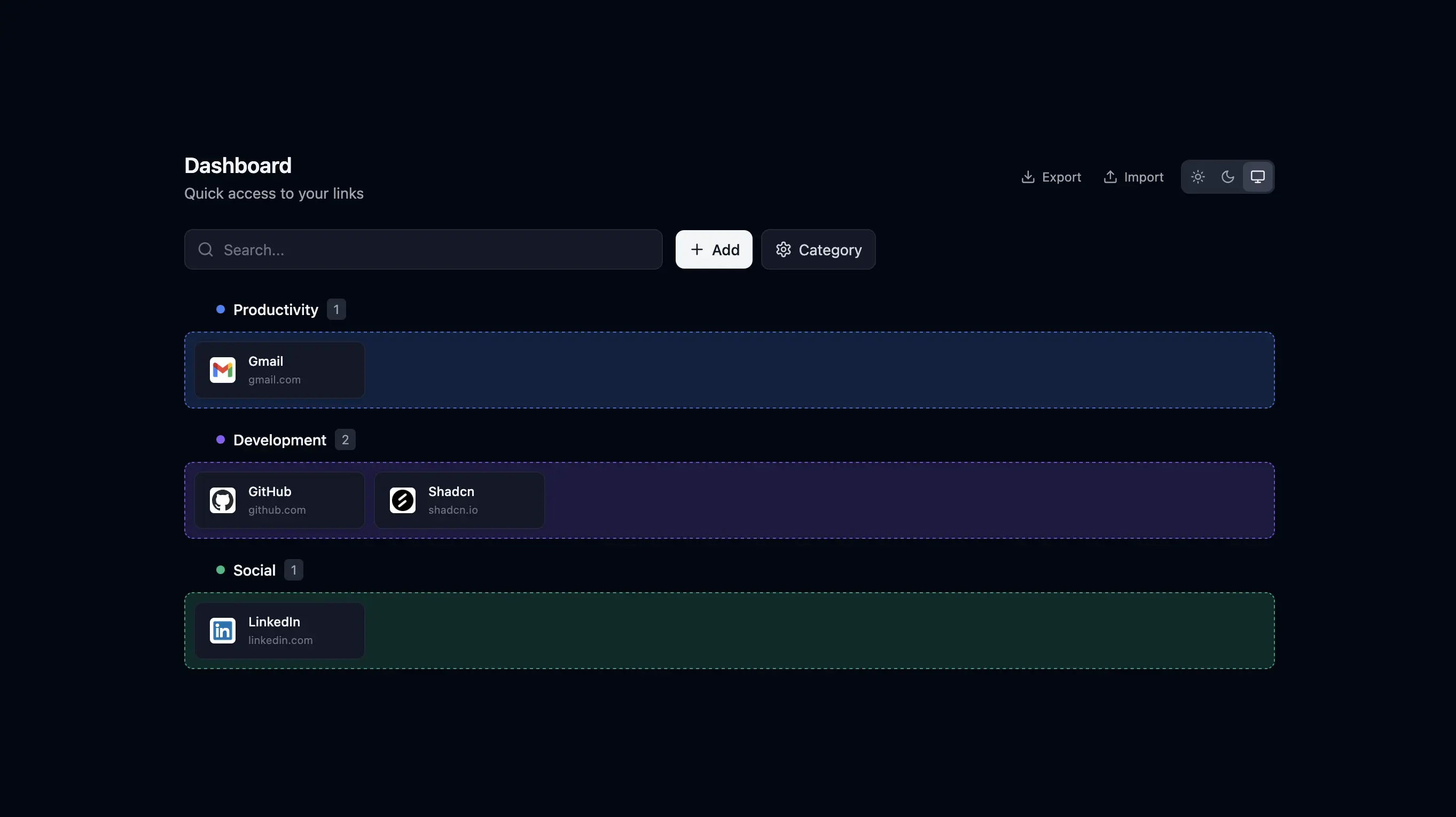This screenshot has height=817, width=1456.
Task: Click the magnifier icon in search bar
Action: (x=206, y=250)
